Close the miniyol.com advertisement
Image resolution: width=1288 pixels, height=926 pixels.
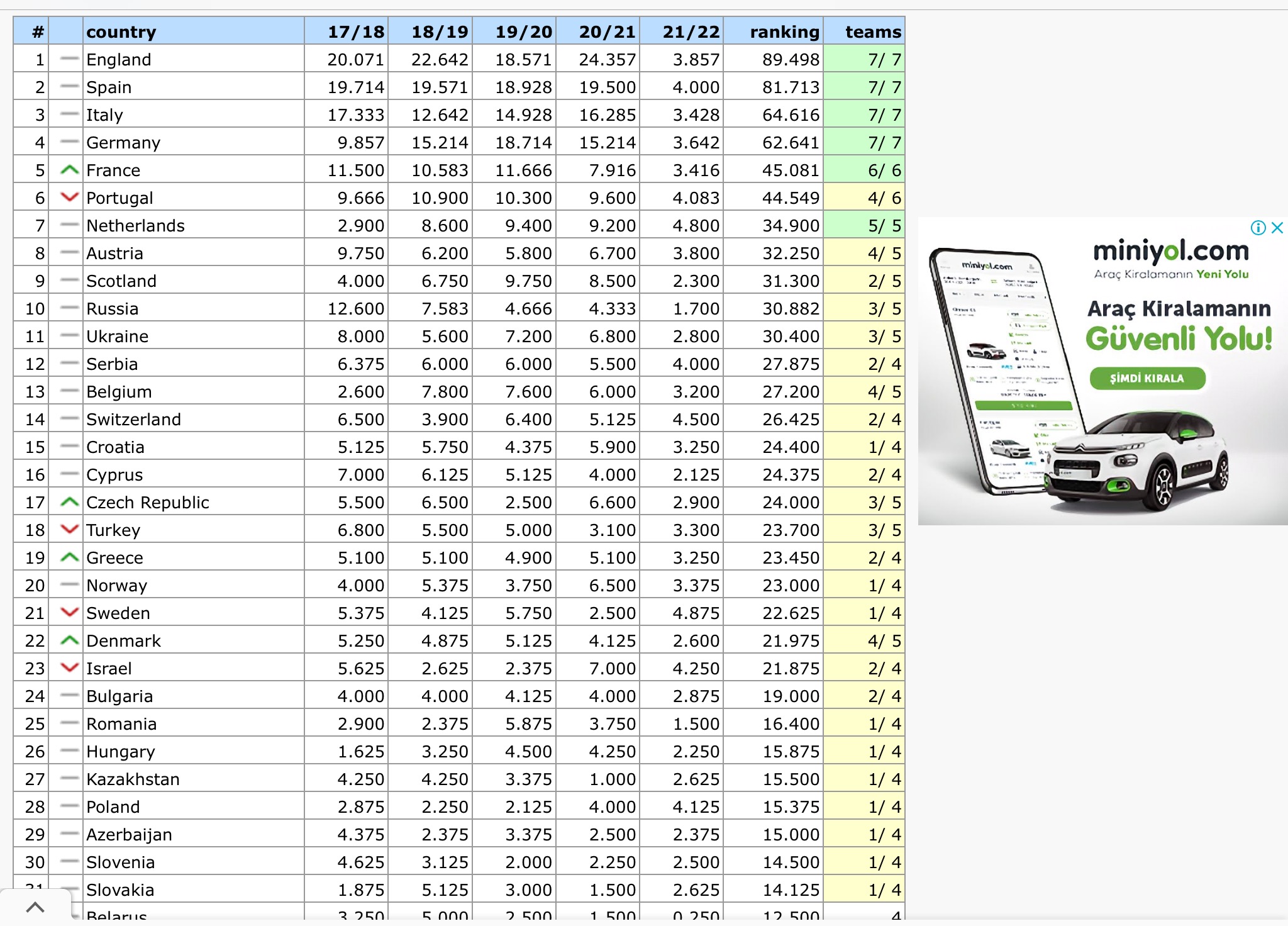(1277, 228)
